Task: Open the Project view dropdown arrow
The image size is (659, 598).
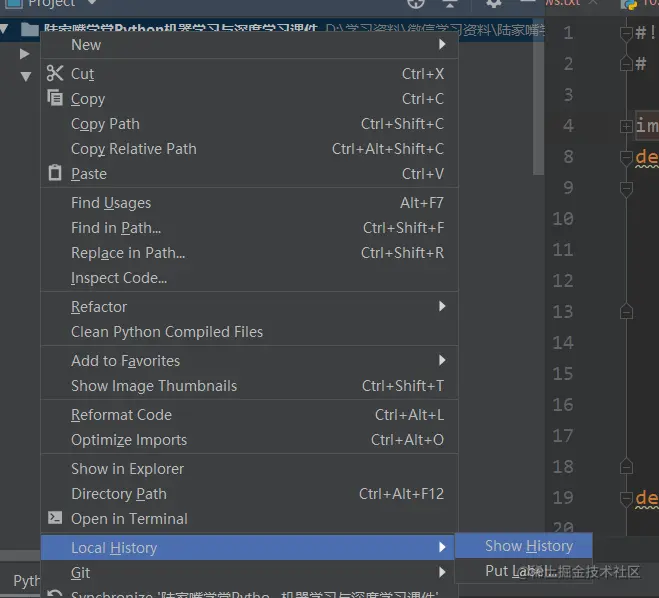Action: (x=92, y=3)
